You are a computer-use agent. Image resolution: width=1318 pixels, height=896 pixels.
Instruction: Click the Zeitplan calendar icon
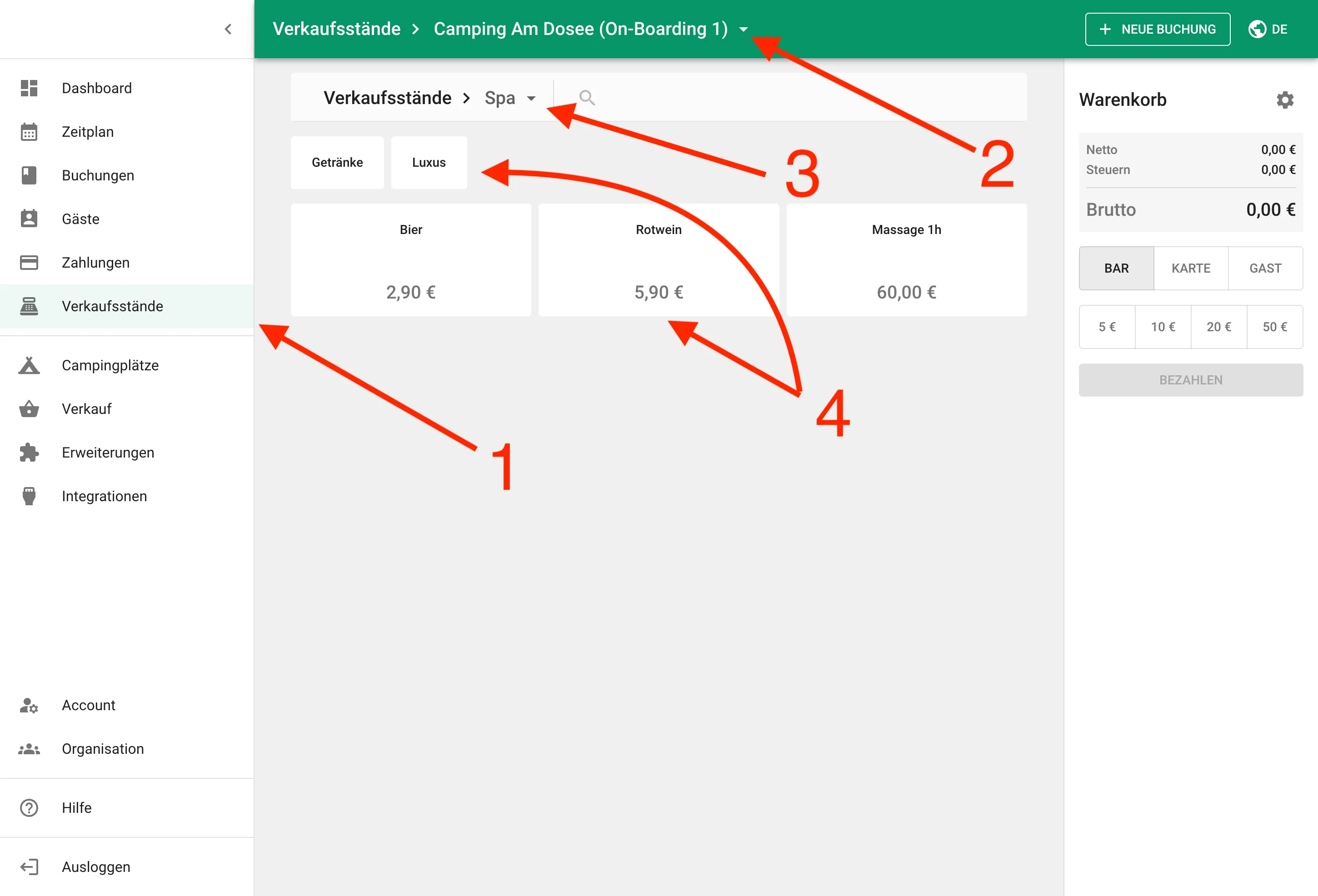pos(29,132)
